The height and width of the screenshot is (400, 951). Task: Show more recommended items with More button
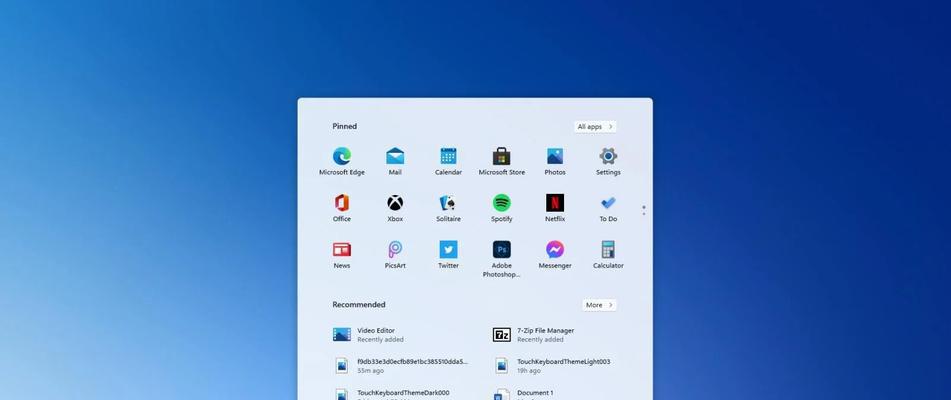click(599, 305)
